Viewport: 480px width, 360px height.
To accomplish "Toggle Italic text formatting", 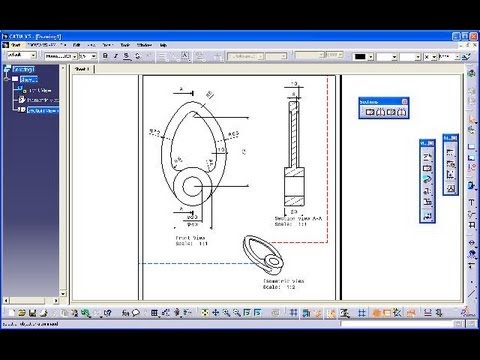I will (x=116, y=56).
